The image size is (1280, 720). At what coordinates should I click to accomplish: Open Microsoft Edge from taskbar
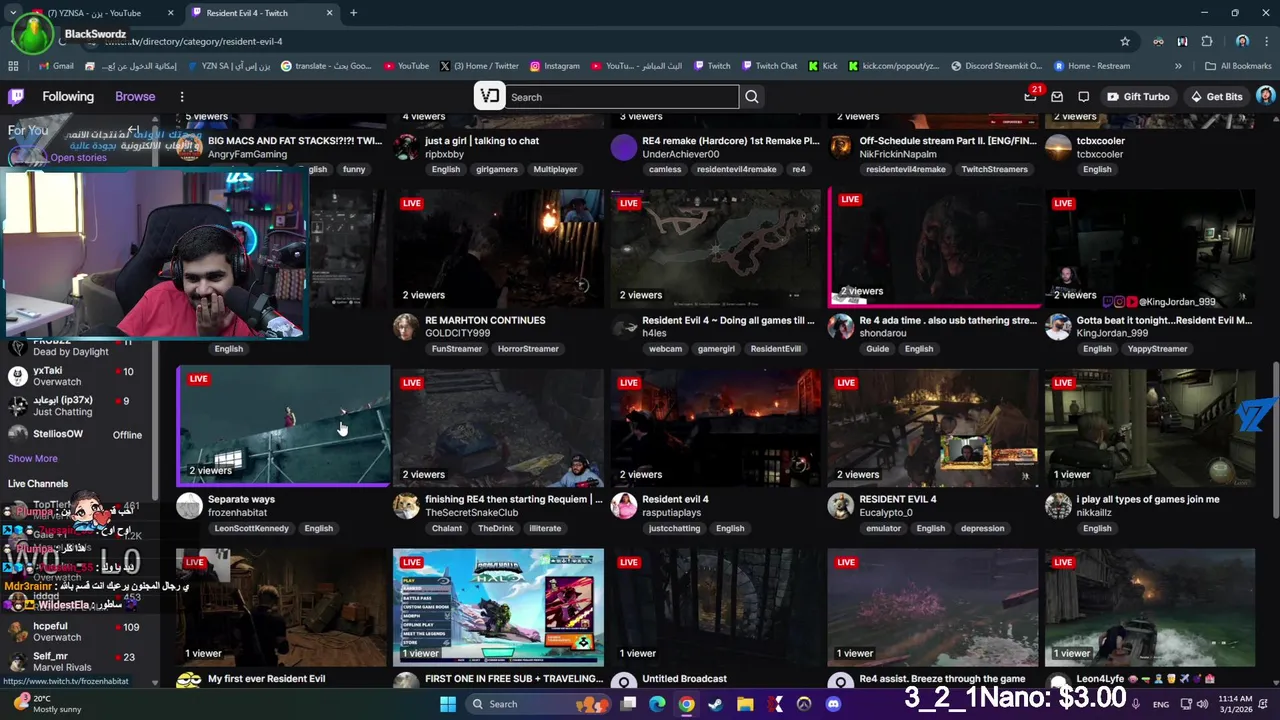coord(657,704)
